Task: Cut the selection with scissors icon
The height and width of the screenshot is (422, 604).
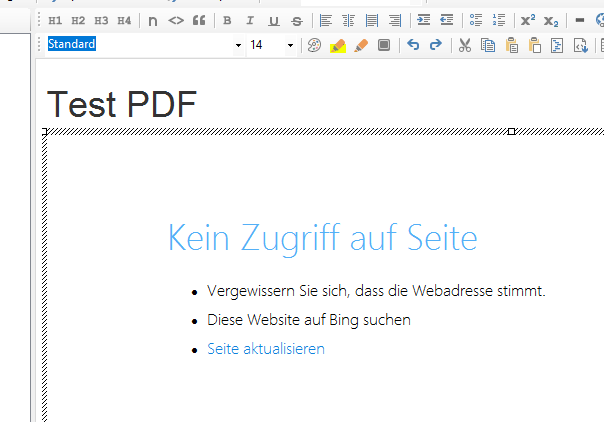Action: pyautogui.click(x=465, y=45)
